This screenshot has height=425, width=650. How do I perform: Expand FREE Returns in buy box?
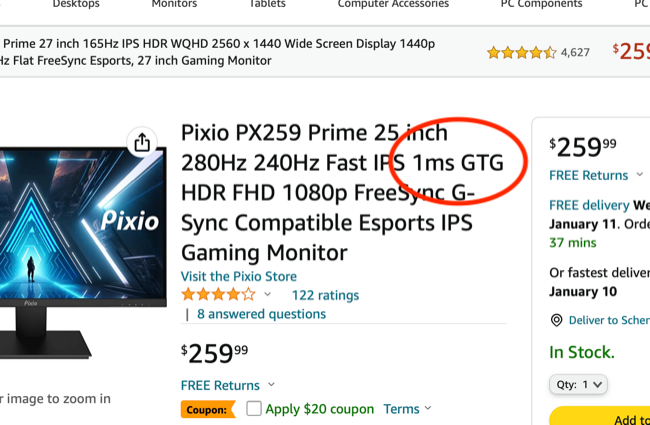point(596,175)
